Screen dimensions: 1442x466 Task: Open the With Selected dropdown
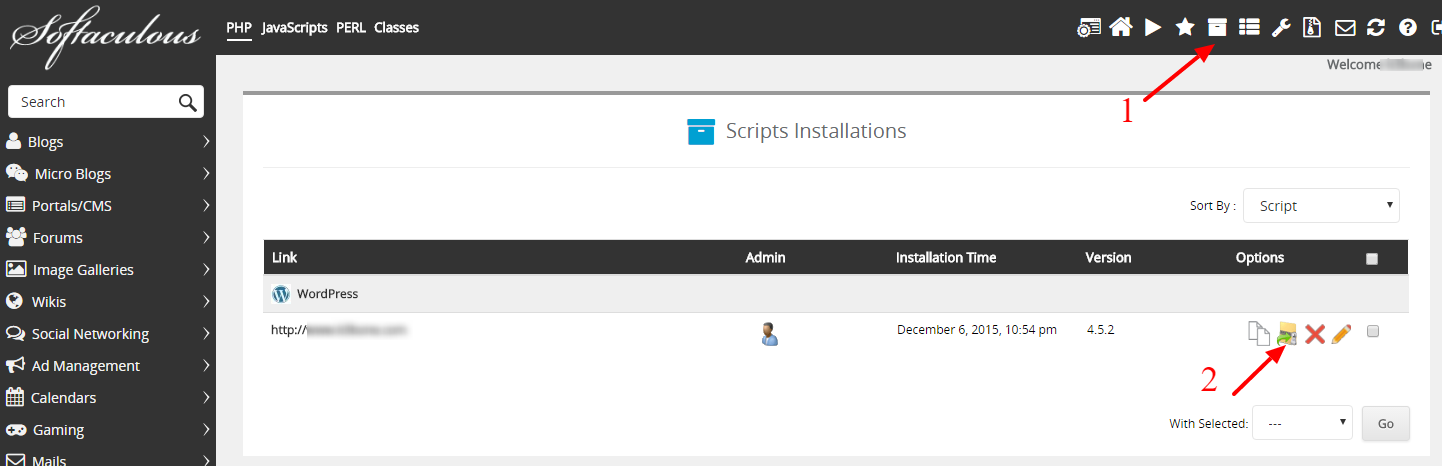pyautogui.click(x=1302, y=423)
